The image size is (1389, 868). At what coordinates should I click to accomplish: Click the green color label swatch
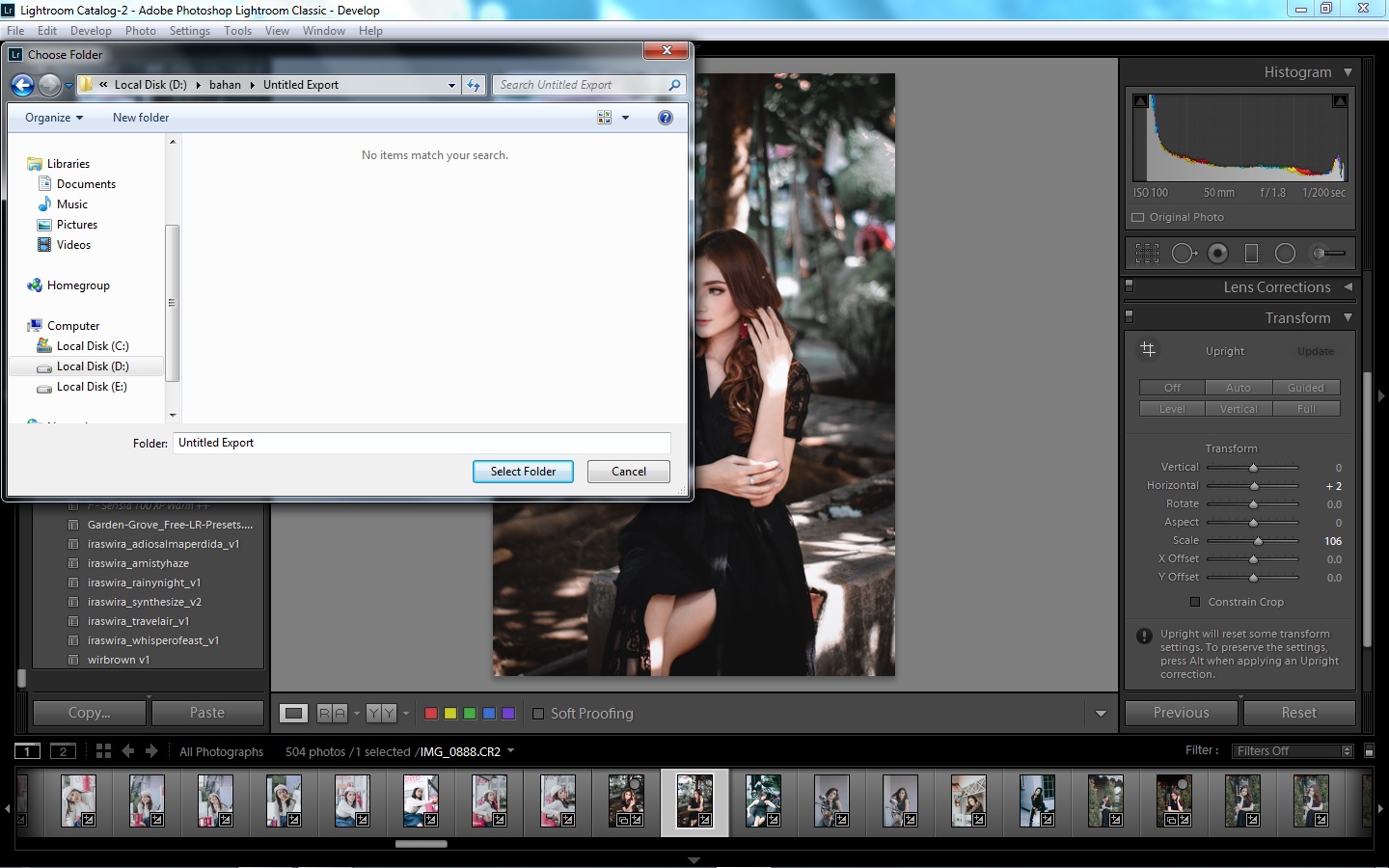pos(470,714)
